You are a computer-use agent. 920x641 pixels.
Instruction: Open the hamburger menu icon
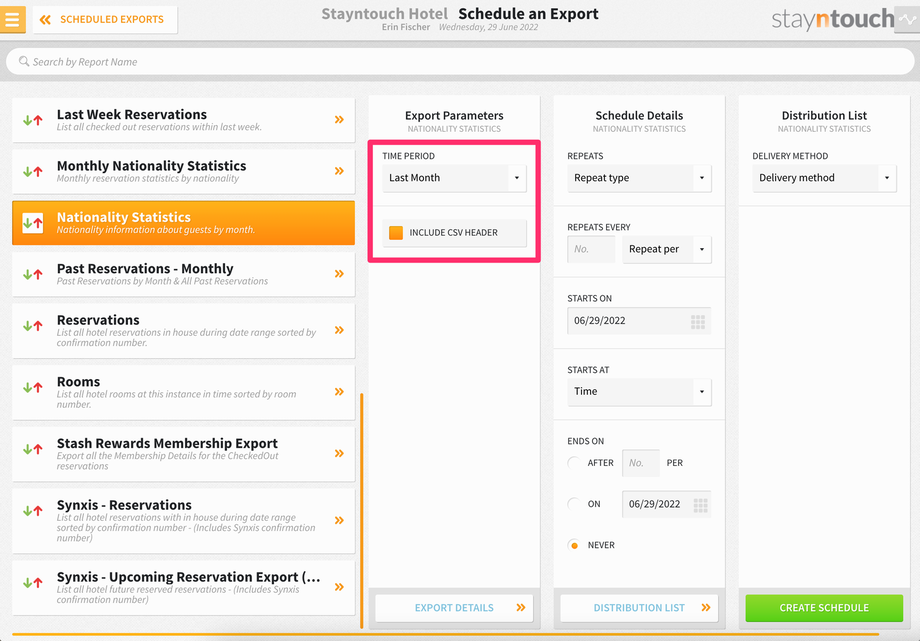(12, 19)
